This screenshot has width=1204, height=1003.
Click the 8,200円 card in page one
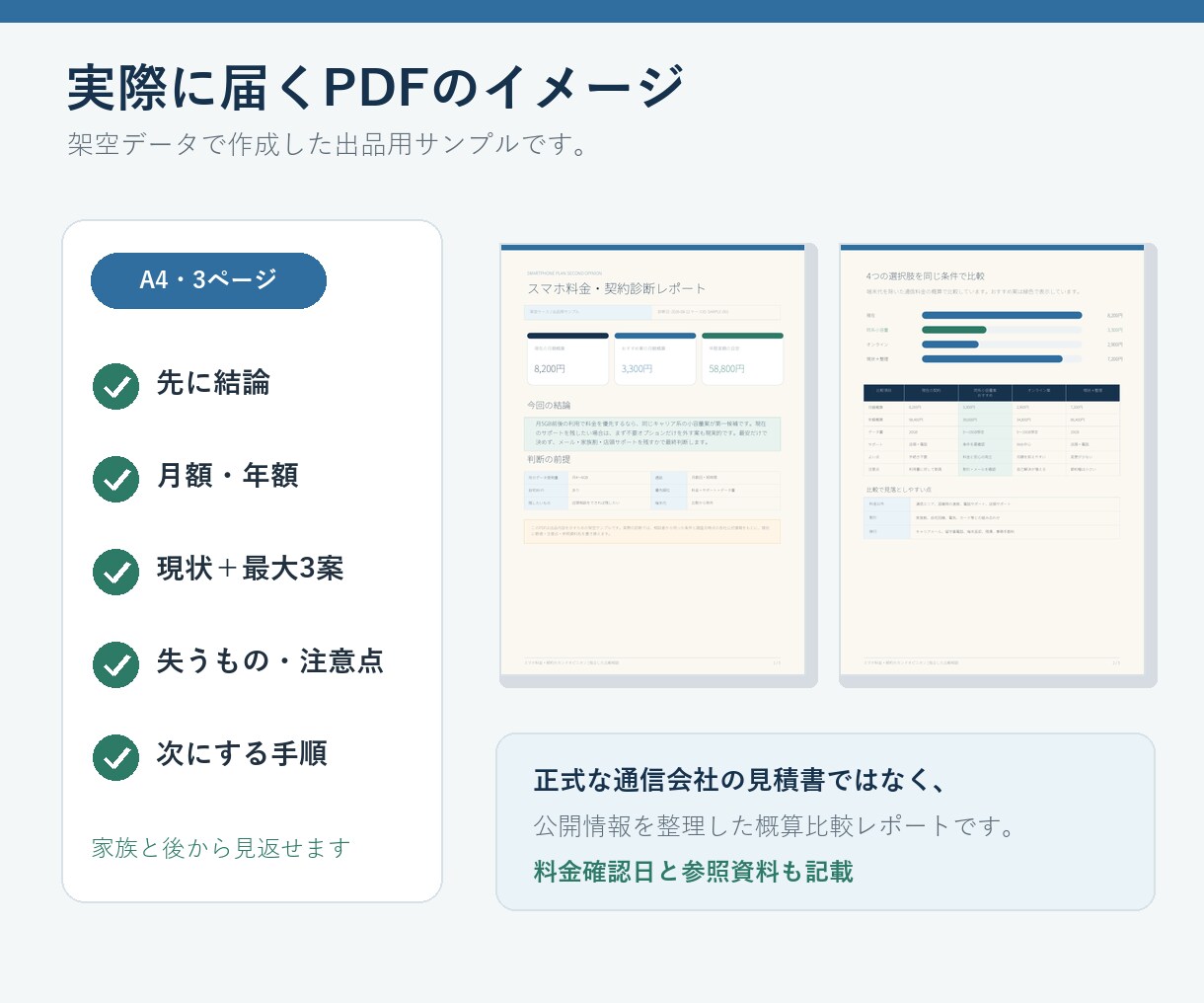[x=567, y=359]
